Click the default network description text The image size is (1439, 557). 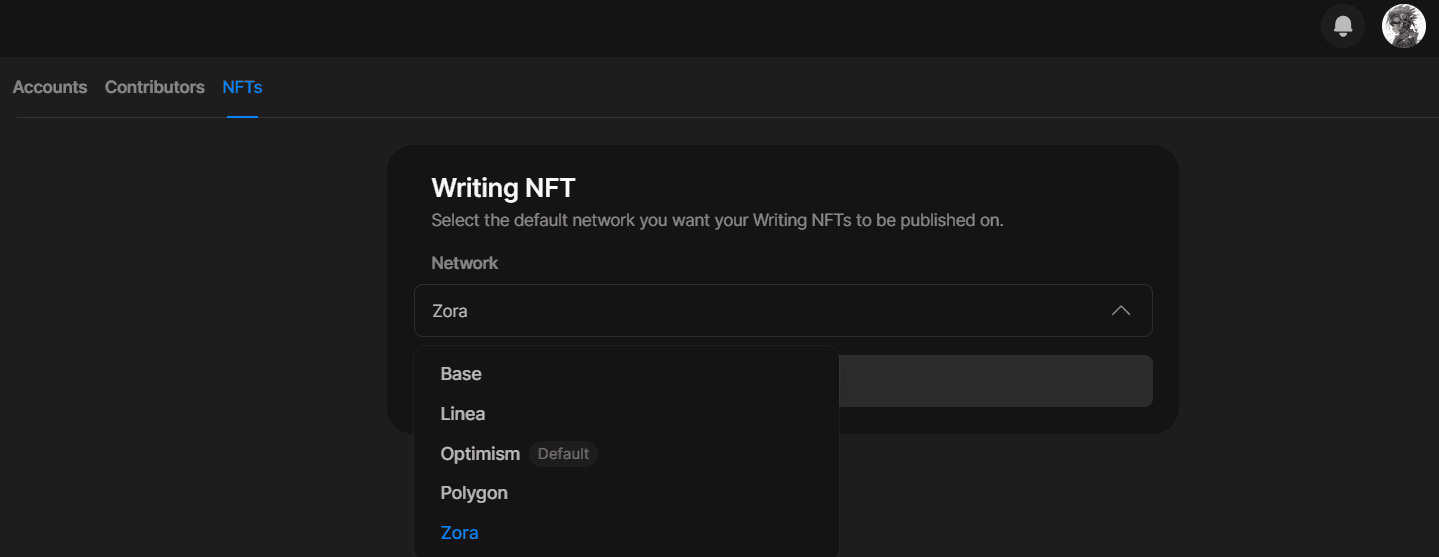coord(717,220)
